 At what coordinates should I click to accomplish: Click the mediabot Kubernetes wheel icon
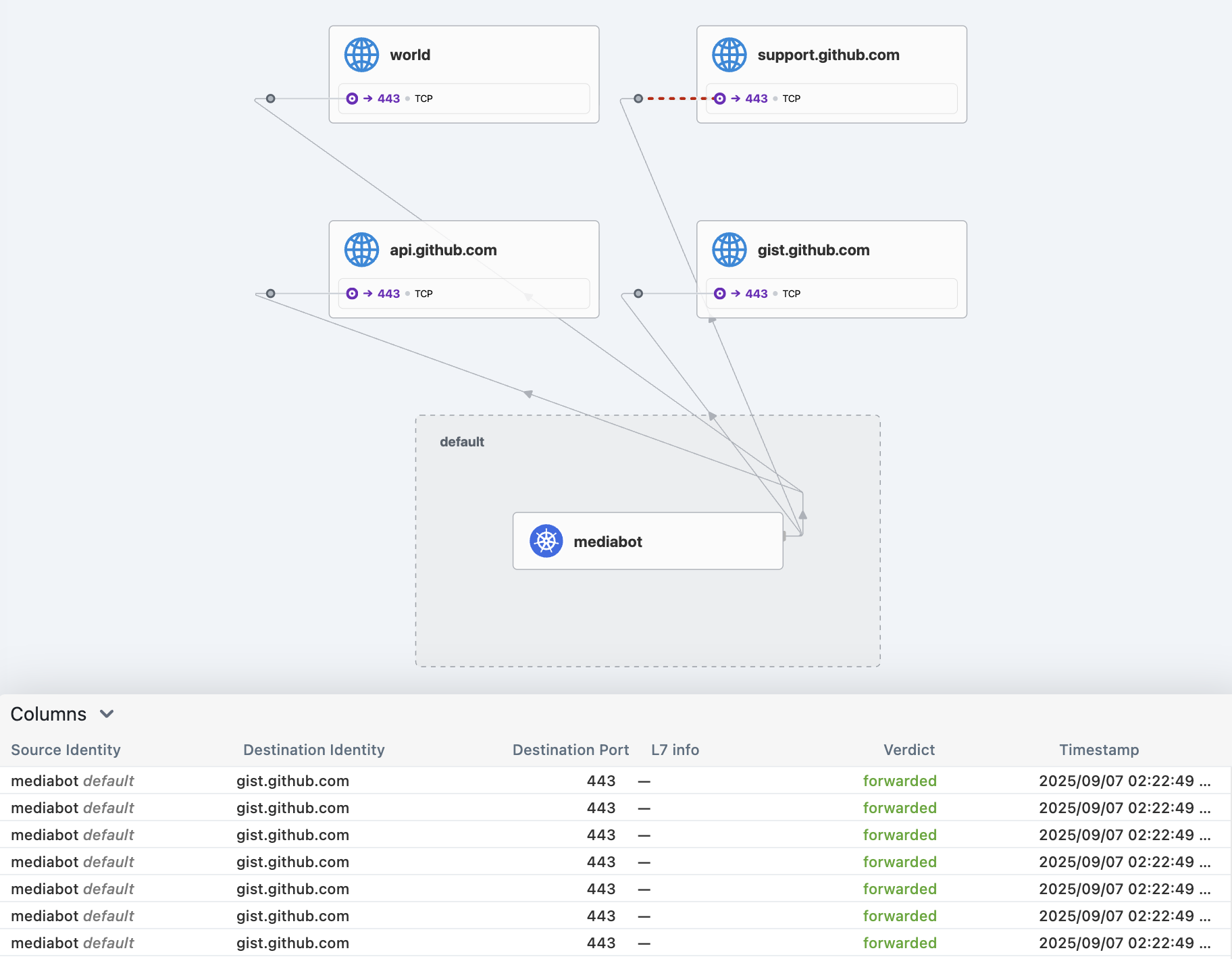pyautogui.click(x=546, y=541)
